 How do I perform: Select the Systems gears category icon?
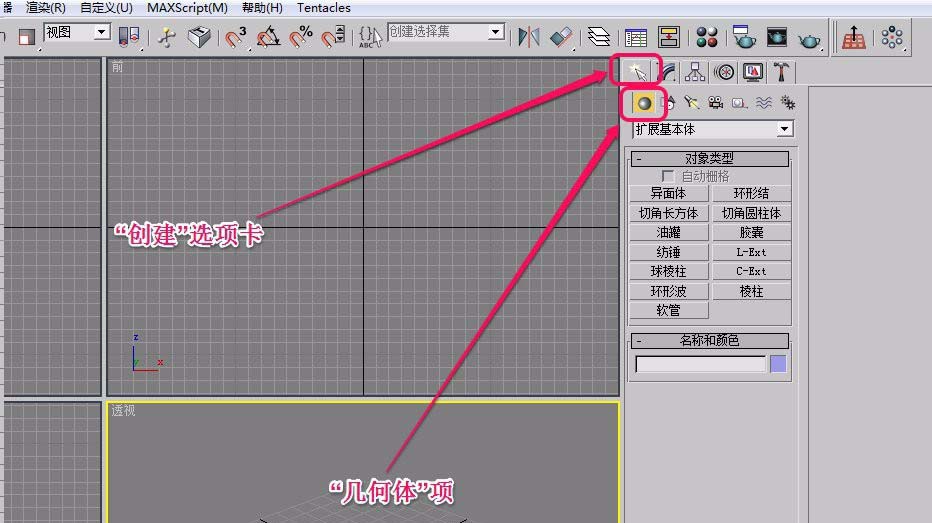point(788,103)
